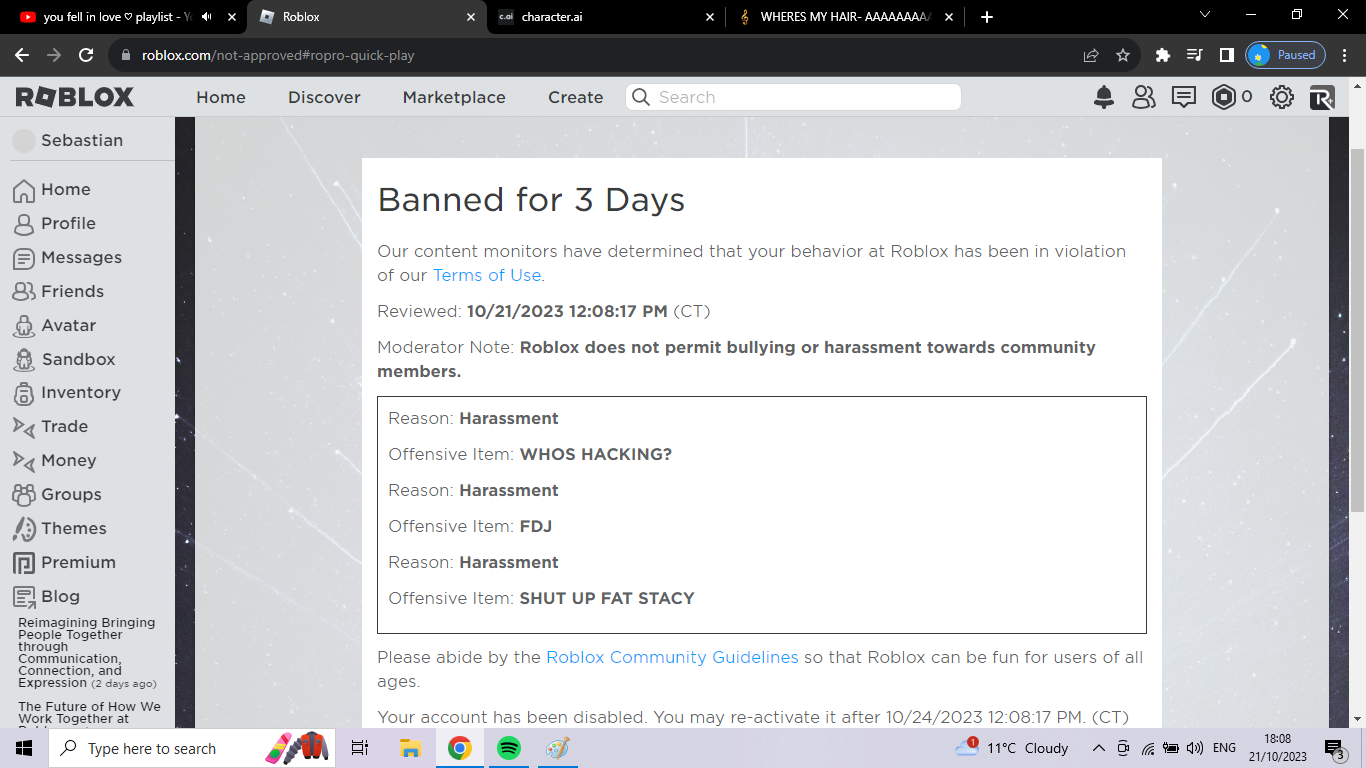
Task: Click the browser back arrow
Action: (22, 55)
